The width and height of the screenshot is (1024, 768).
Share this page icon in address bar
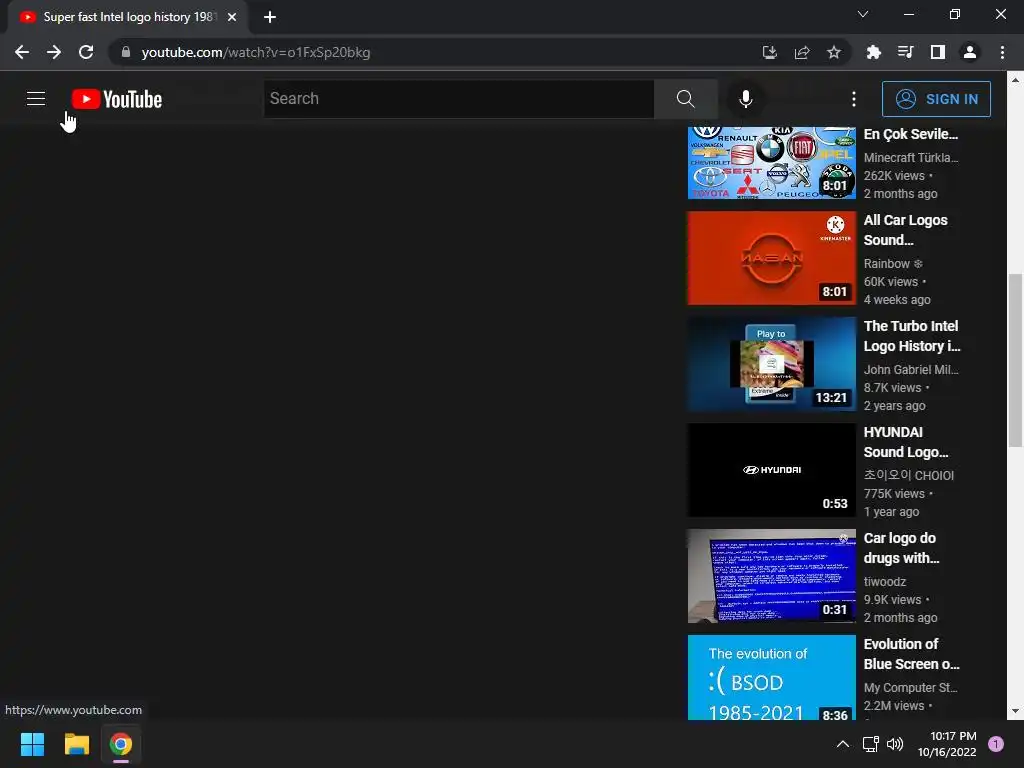pos(802,52)
